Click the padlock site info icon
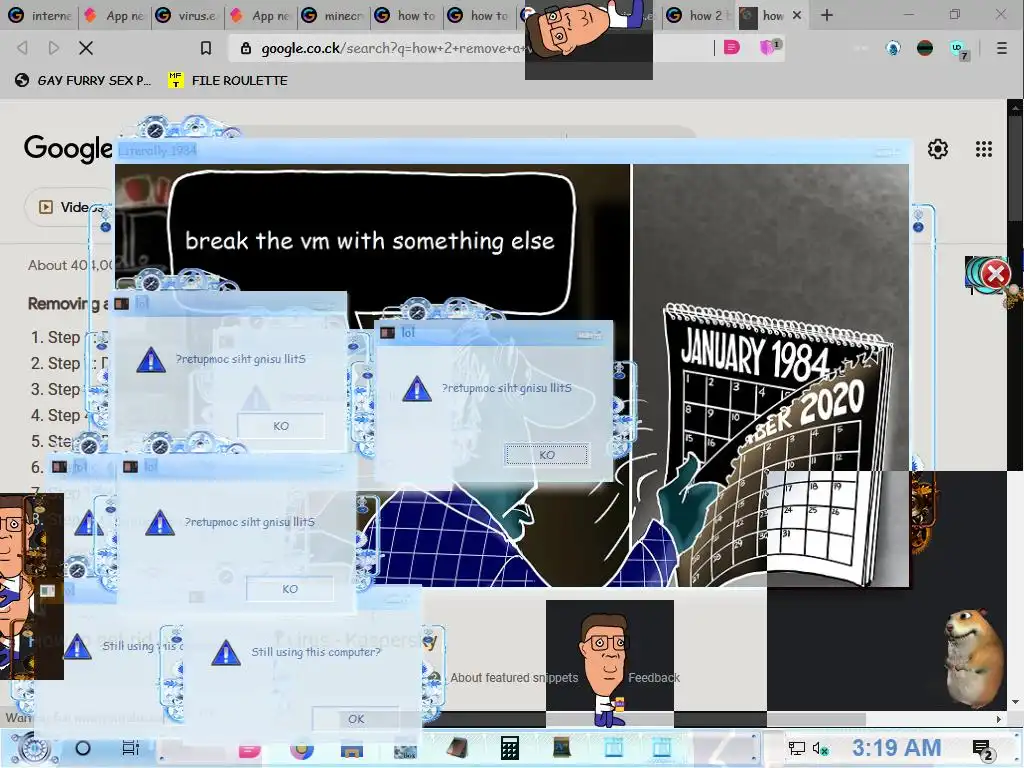 click(x=246, y=48)
